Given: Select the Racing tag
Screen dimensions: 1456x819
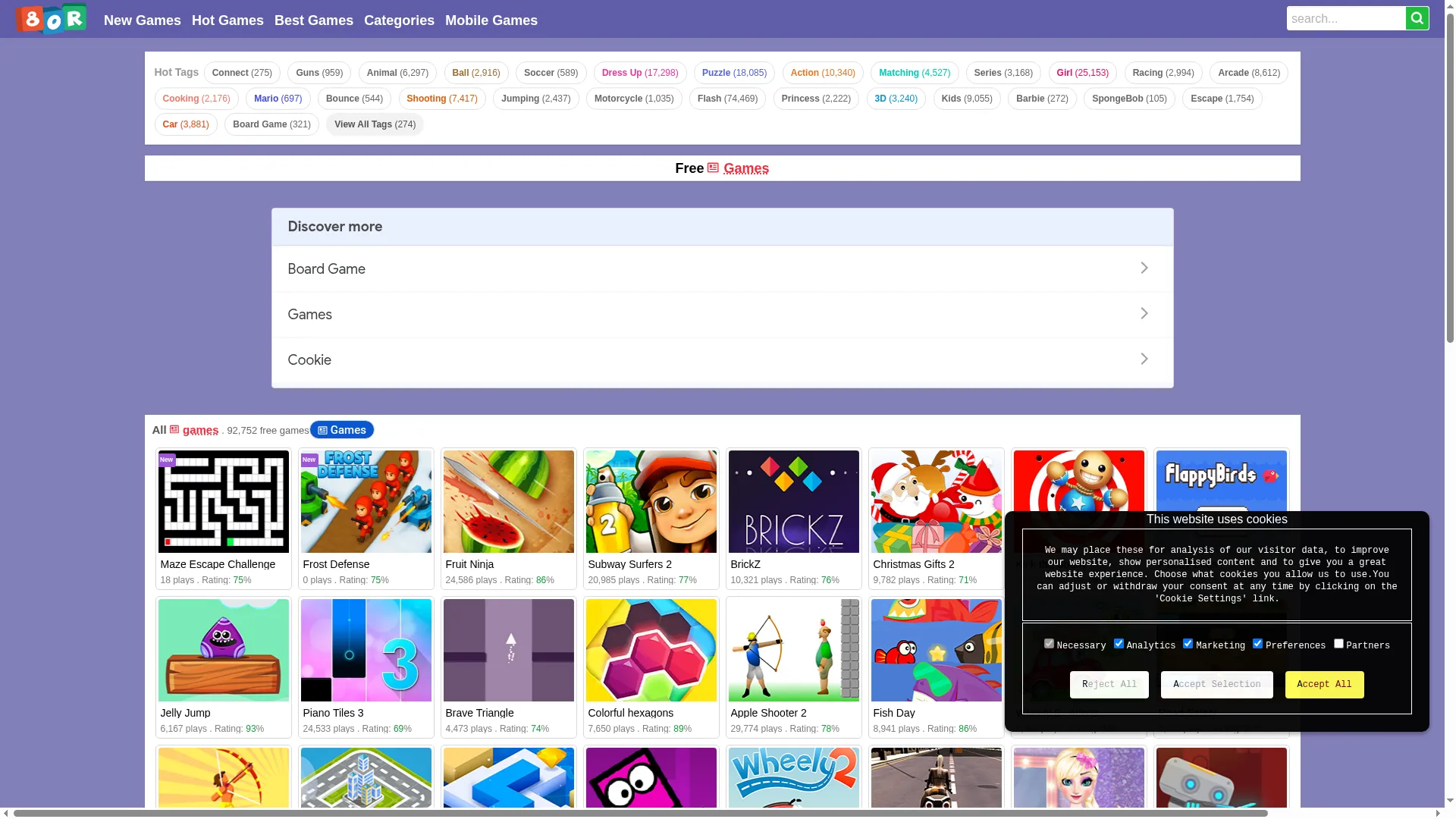Looking at the screenshot, I should click(x=1163, y=73).
